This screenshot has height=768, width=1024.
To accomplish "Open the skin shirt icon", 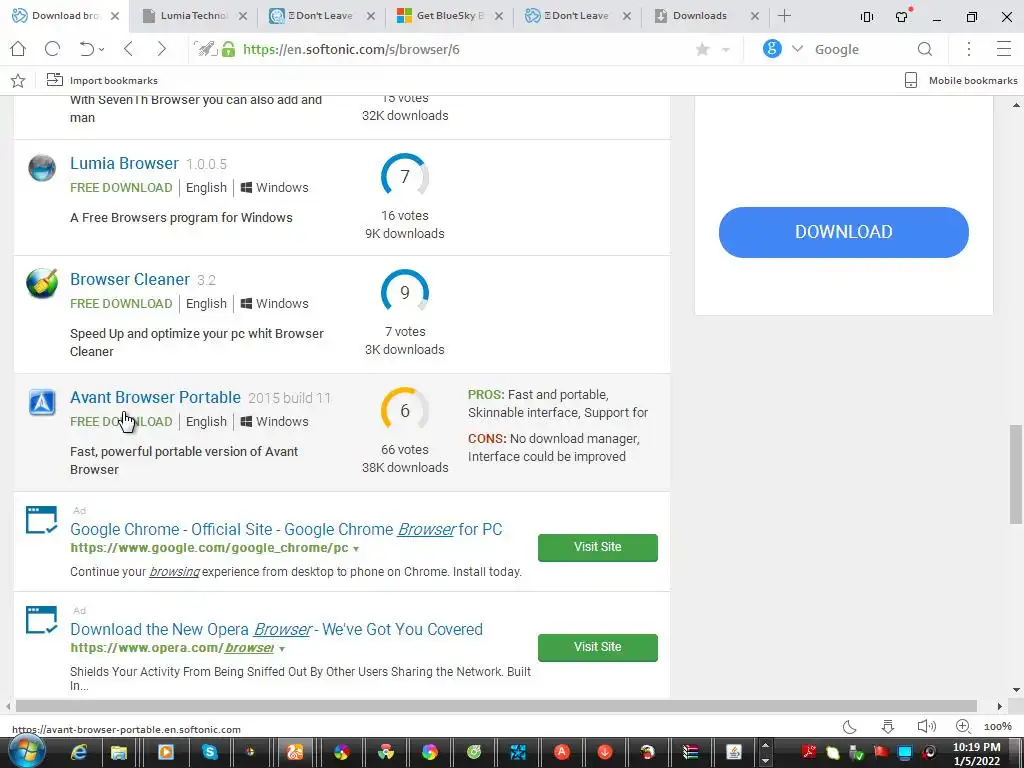I will 902,16.
